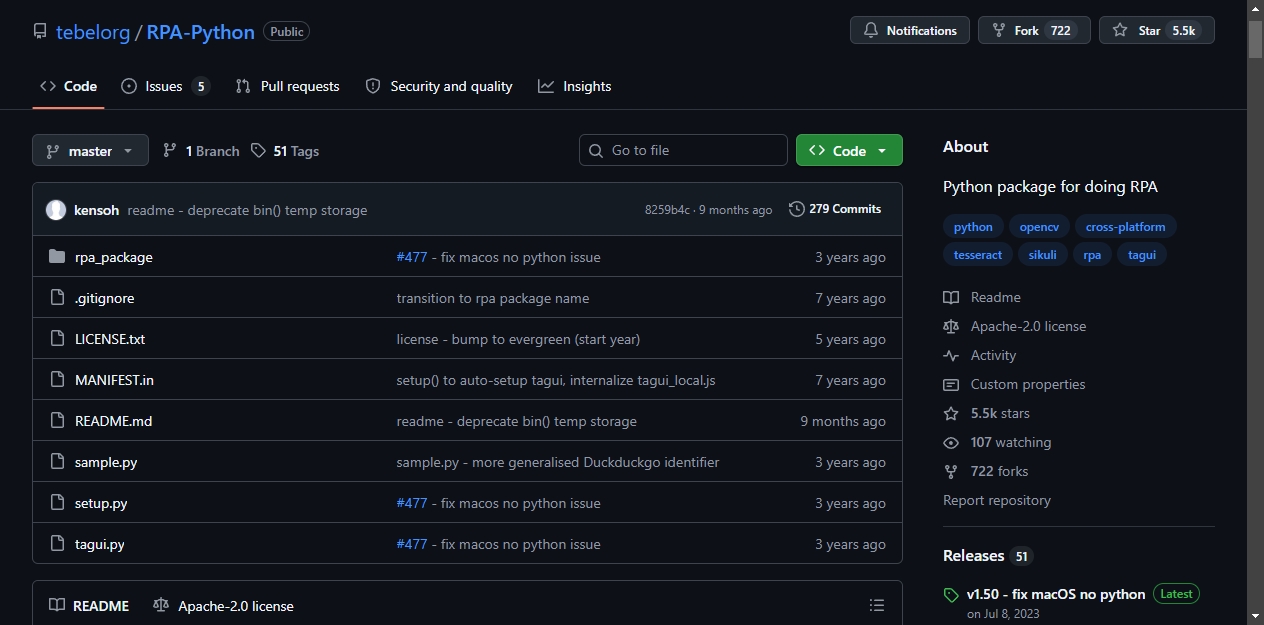Click the python topic tag
The width and height of the screenshot is (1264, 625).
tap(973, 227)
